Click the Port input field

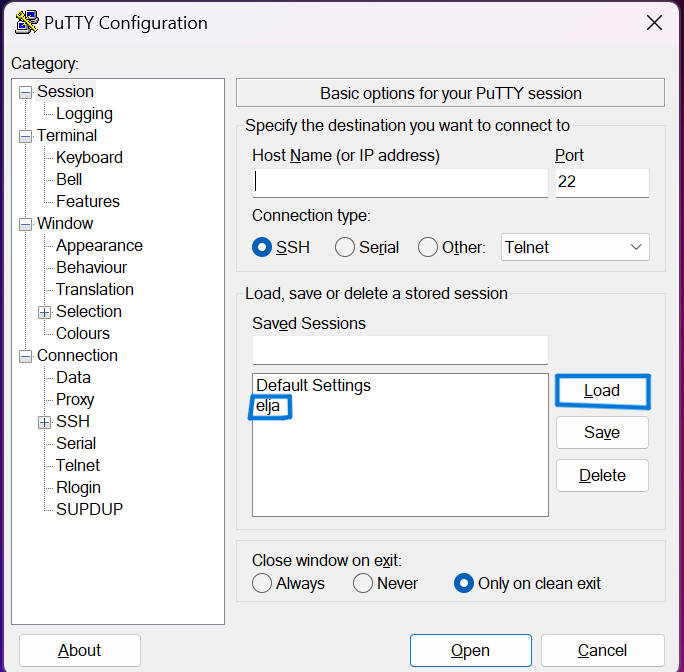click(x=602, y=182)
